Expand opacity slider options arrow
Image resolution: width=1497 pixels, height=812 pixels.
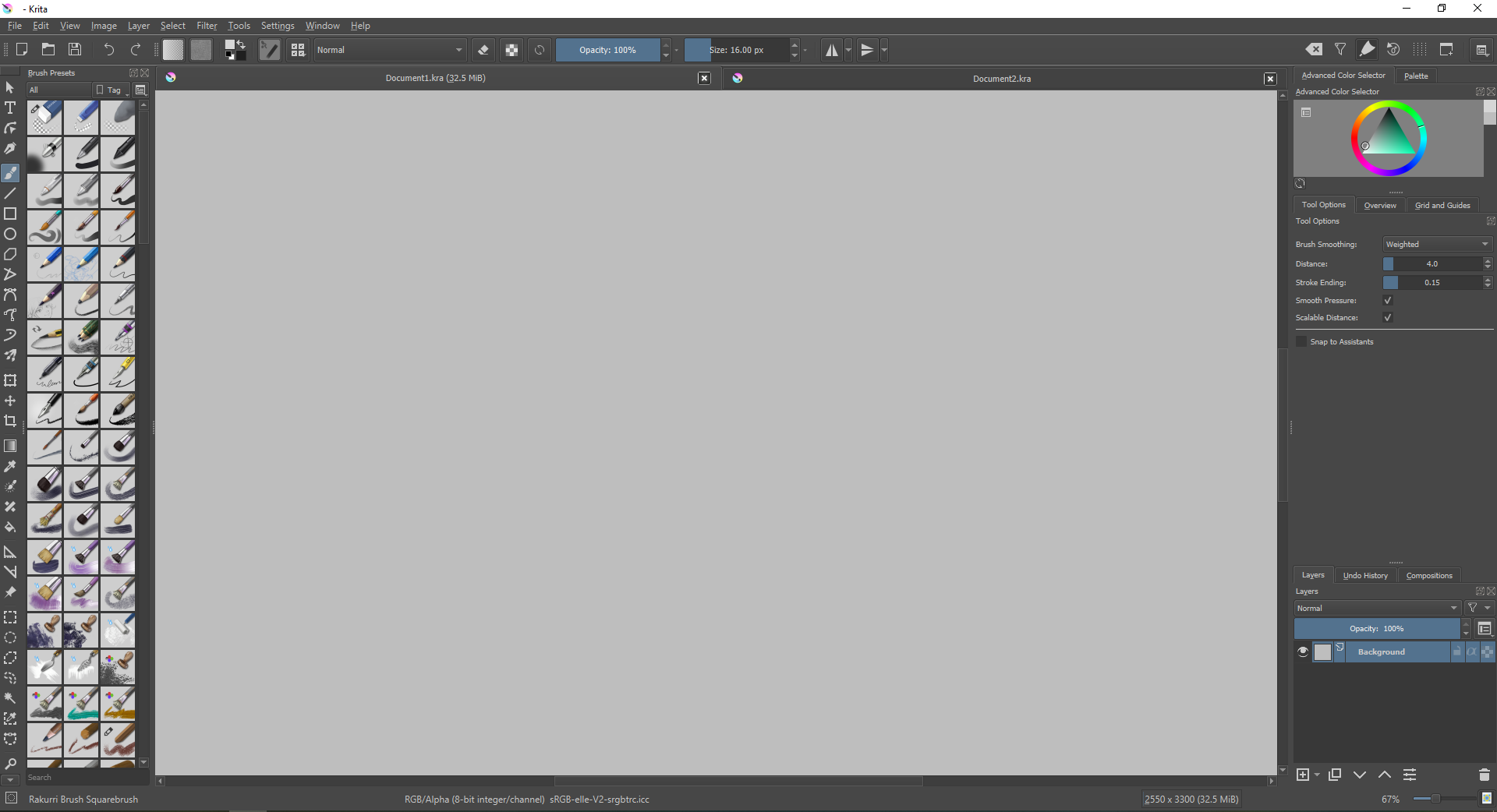676,50
